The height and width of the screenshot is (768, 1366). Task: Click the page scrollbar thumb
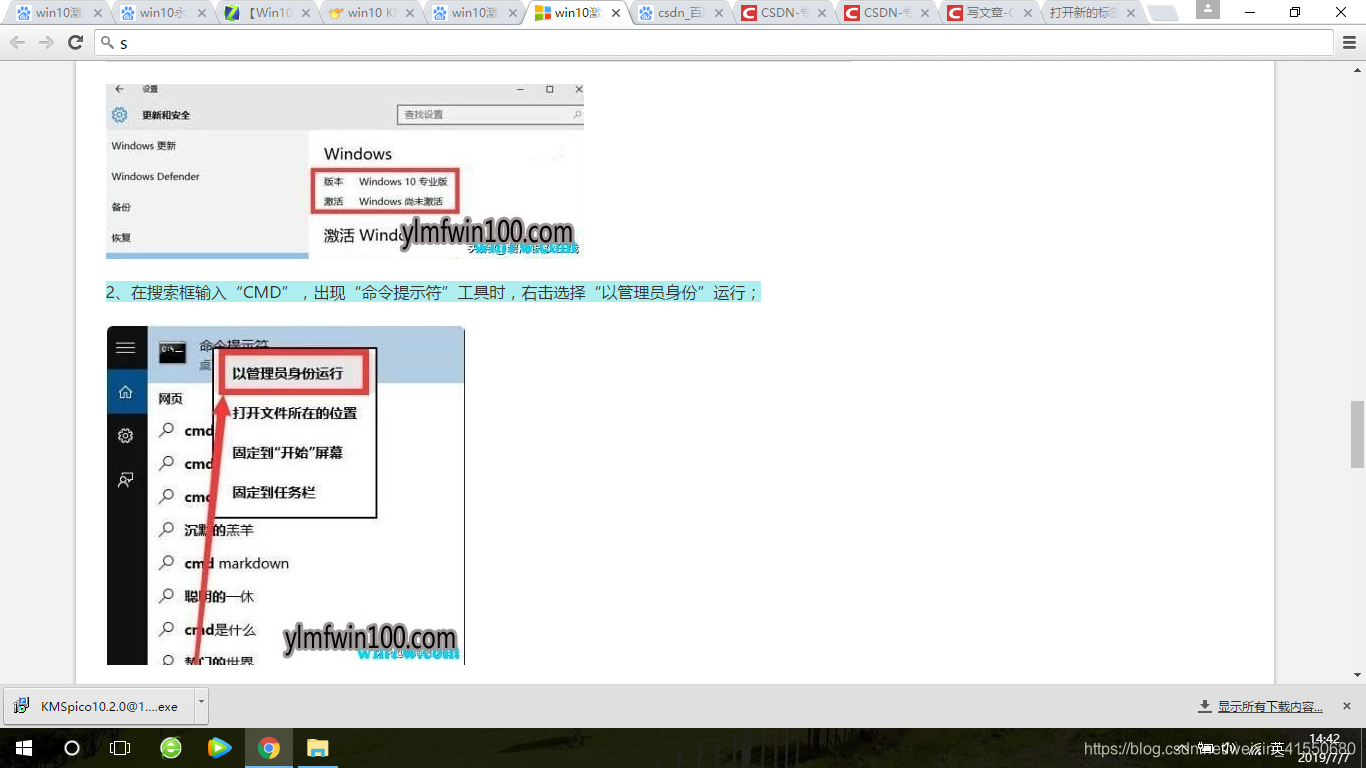(1357, 434)
